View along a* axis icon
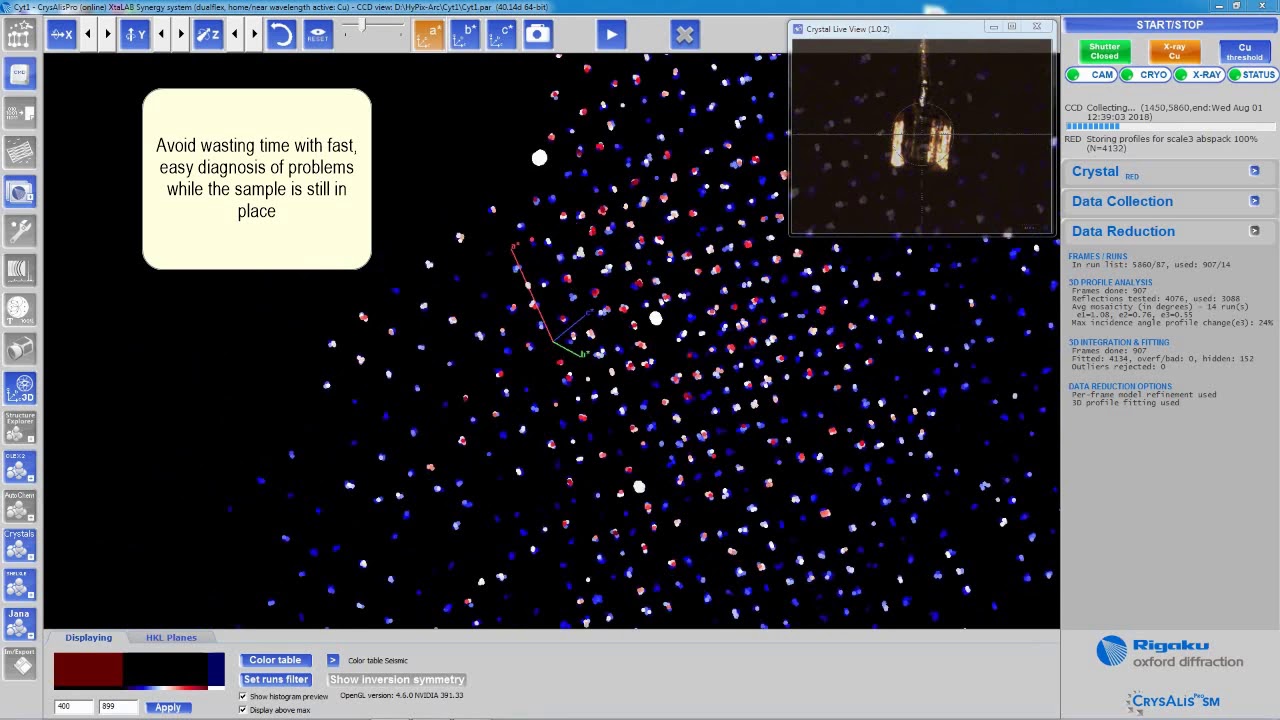The image size is (1280, 720). pos(429,35)
